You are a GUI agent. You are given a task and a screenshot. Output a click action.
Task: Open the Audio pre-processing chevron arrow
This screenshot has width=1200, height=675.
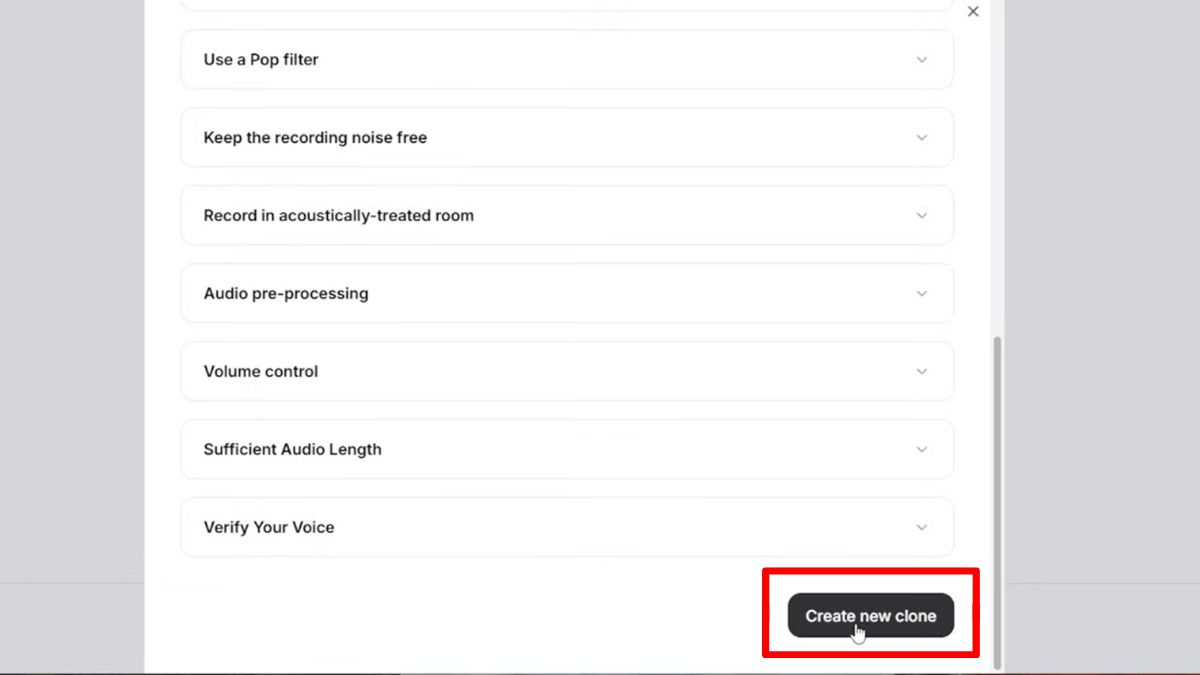[x=922, y=294]
